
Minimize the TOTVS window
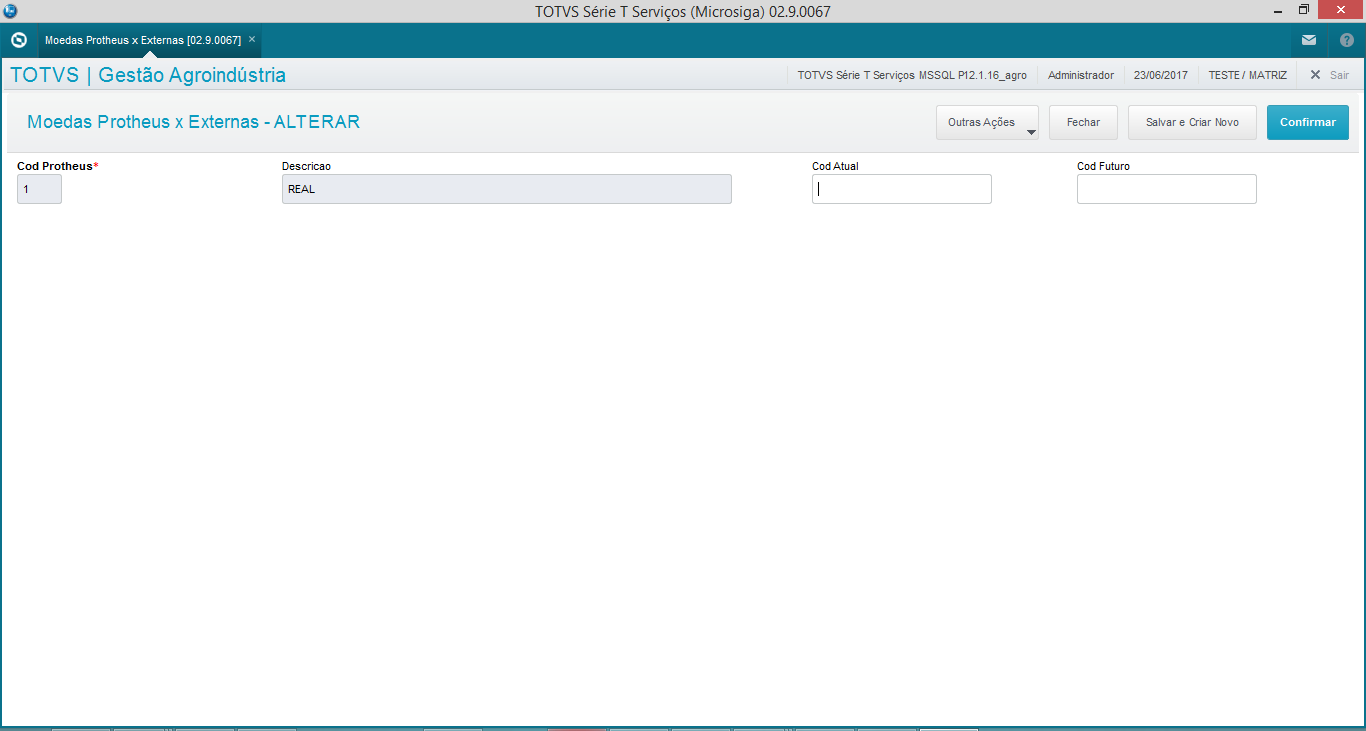[1278, 10]
